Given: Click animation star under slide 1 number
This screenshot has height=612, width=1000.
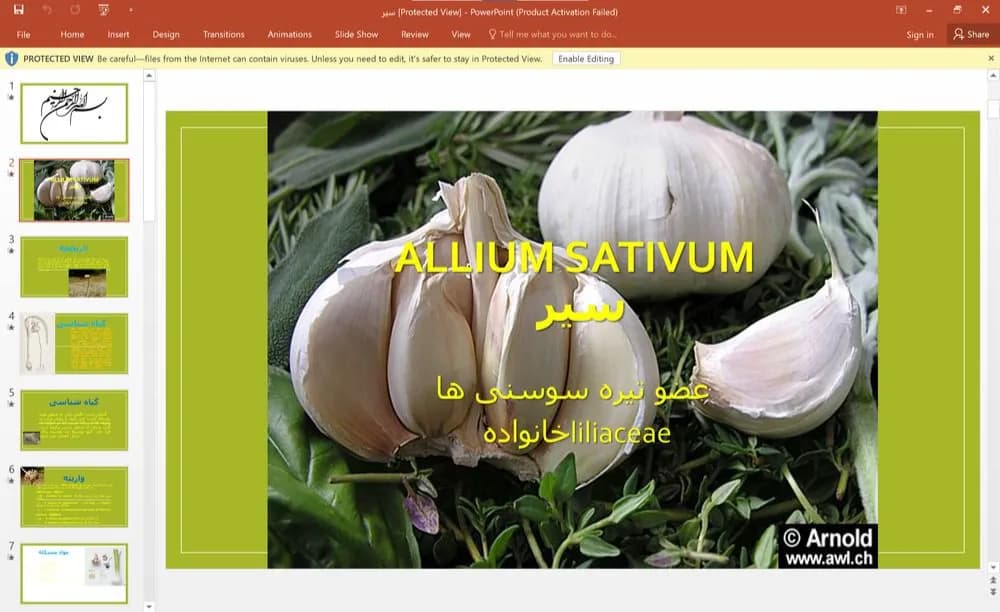Looking at the screenshot, I should point(11,98).
